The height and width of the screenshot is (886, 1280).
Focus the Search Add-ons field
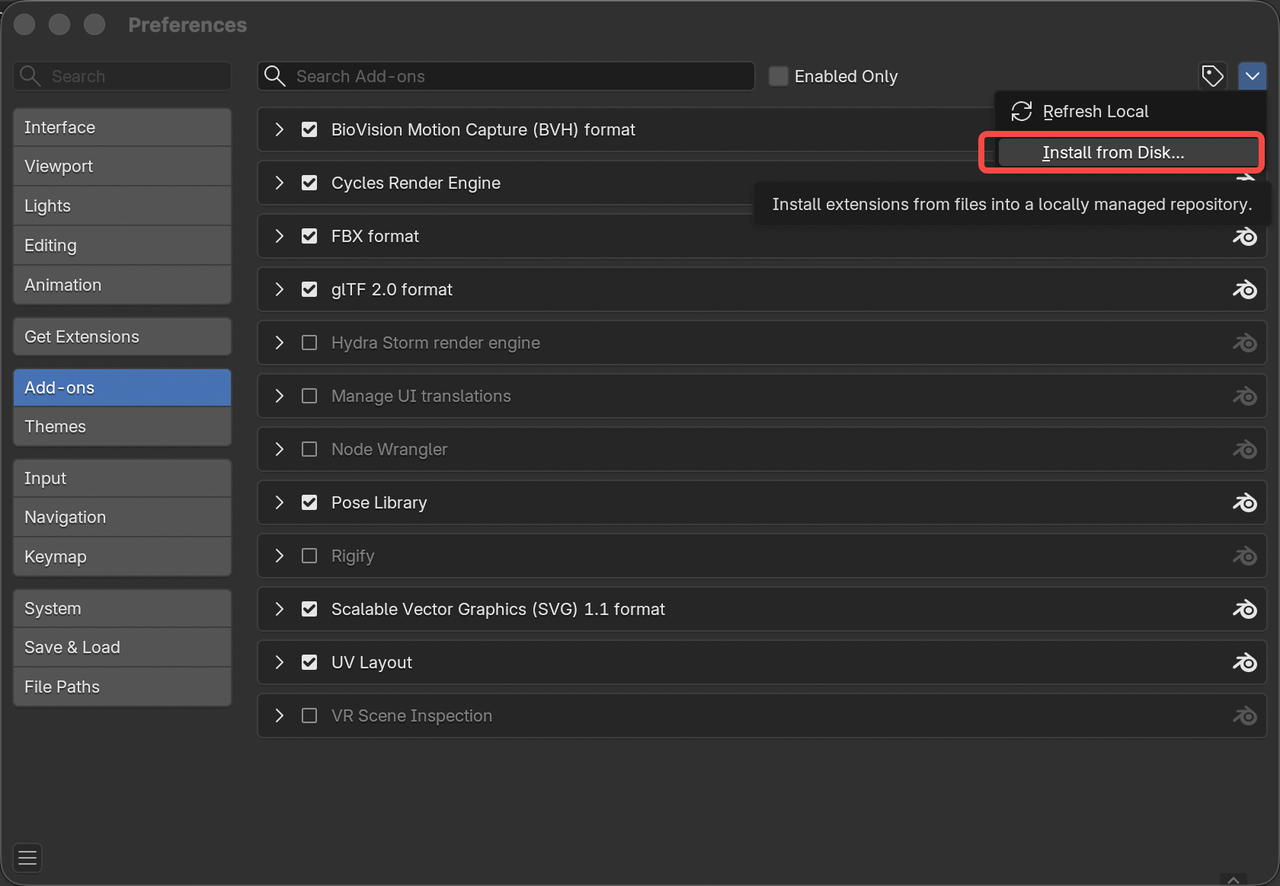coord(506,76)
